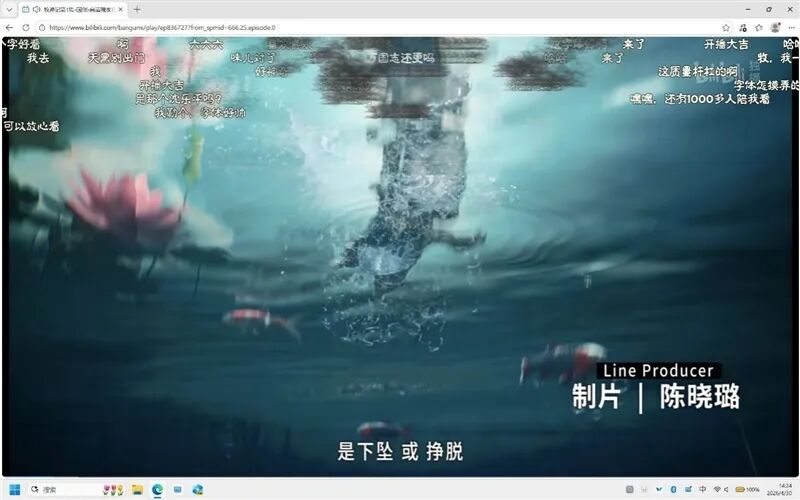Viewport: 800px width, 500px height.
Task: Click the subtitle text 是下坠 或 挣脱
Action: [400, 452]
